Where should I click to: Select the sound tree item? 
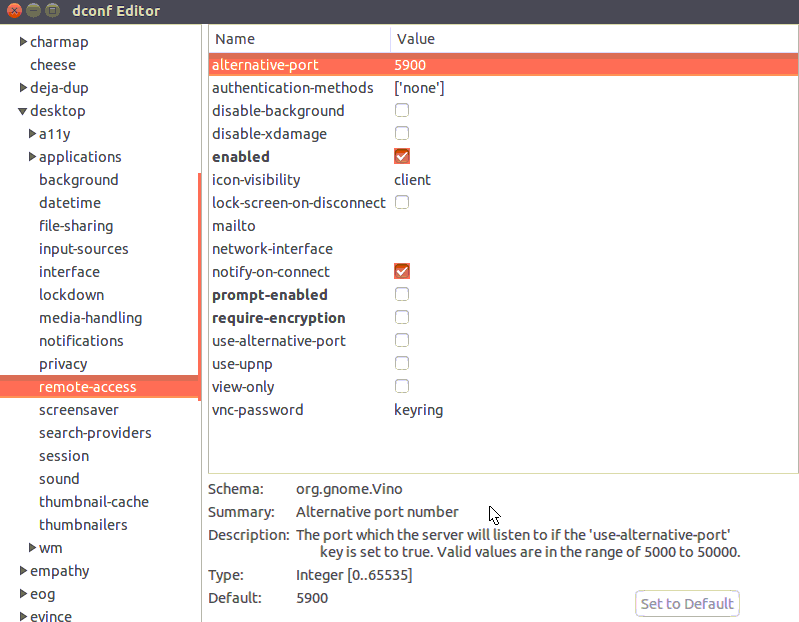(59, 479)
